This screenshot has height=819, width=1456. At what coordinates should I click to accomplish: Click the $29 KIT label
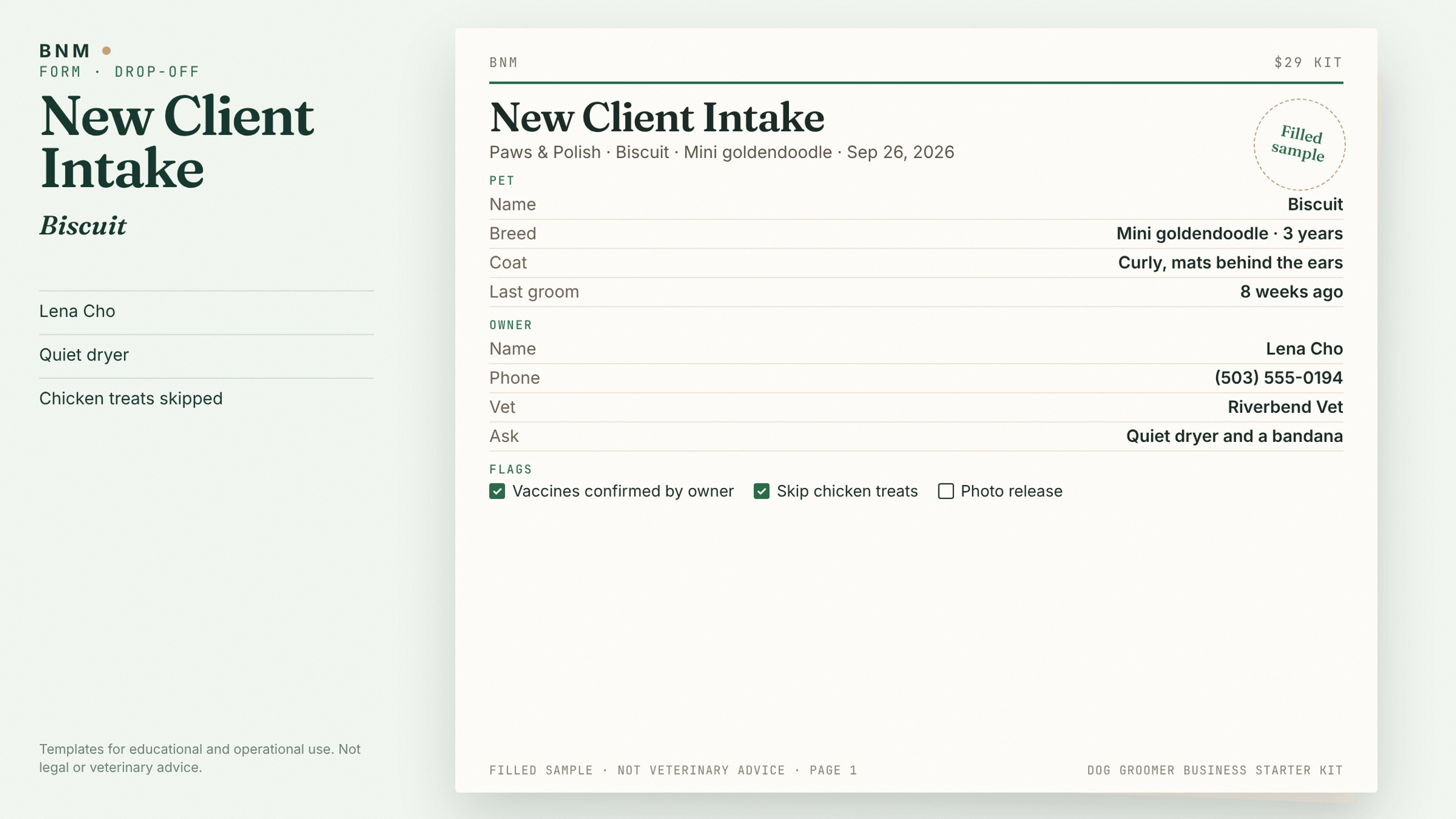(1308, 63)
